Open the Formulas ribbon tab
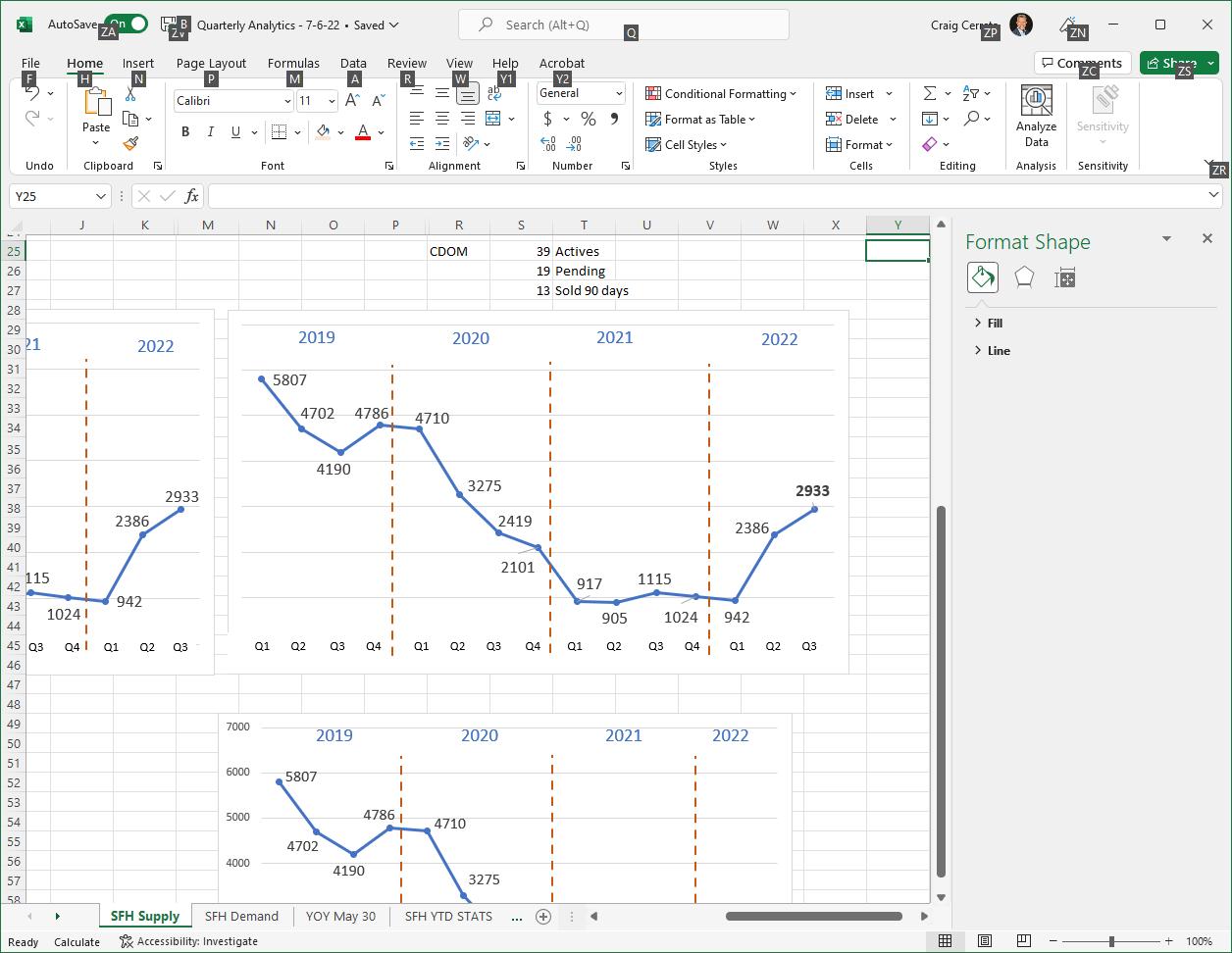1232x953 pixels. (293, 63)
